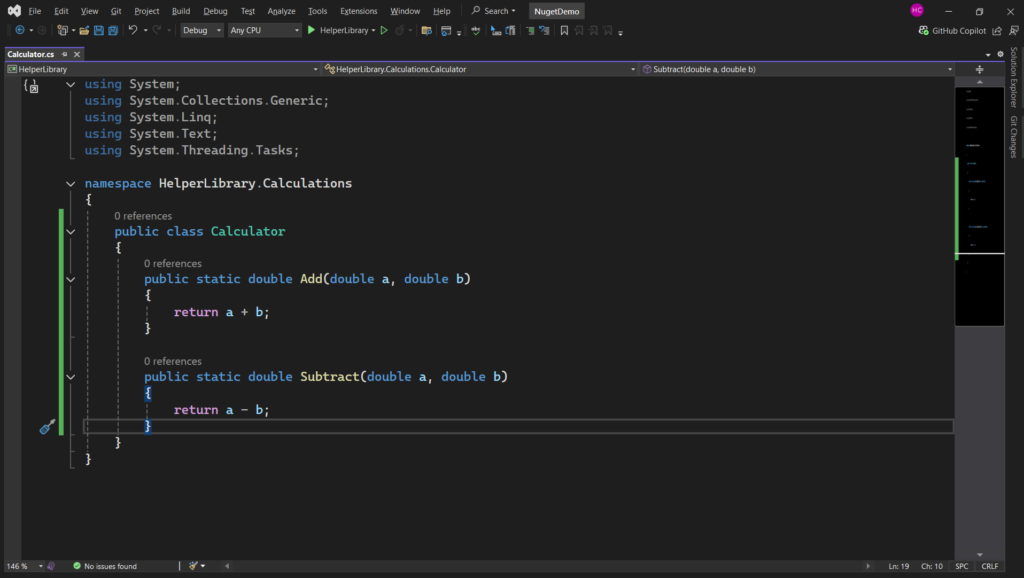This screenshot has width=1024, height=578.
Task: Open the HelperLibrary startup project dropdown arrow
Action: pyautogui.click(x=374, y=30)
